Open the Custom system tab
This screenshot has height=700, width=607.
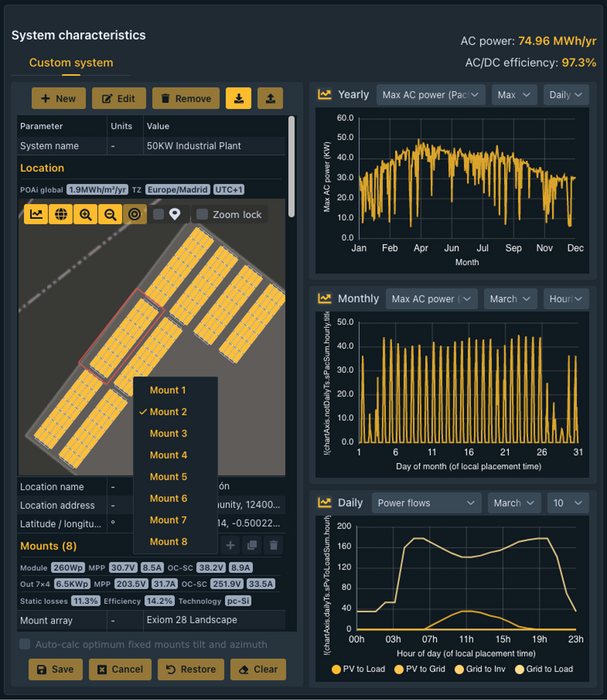[71, 63]
